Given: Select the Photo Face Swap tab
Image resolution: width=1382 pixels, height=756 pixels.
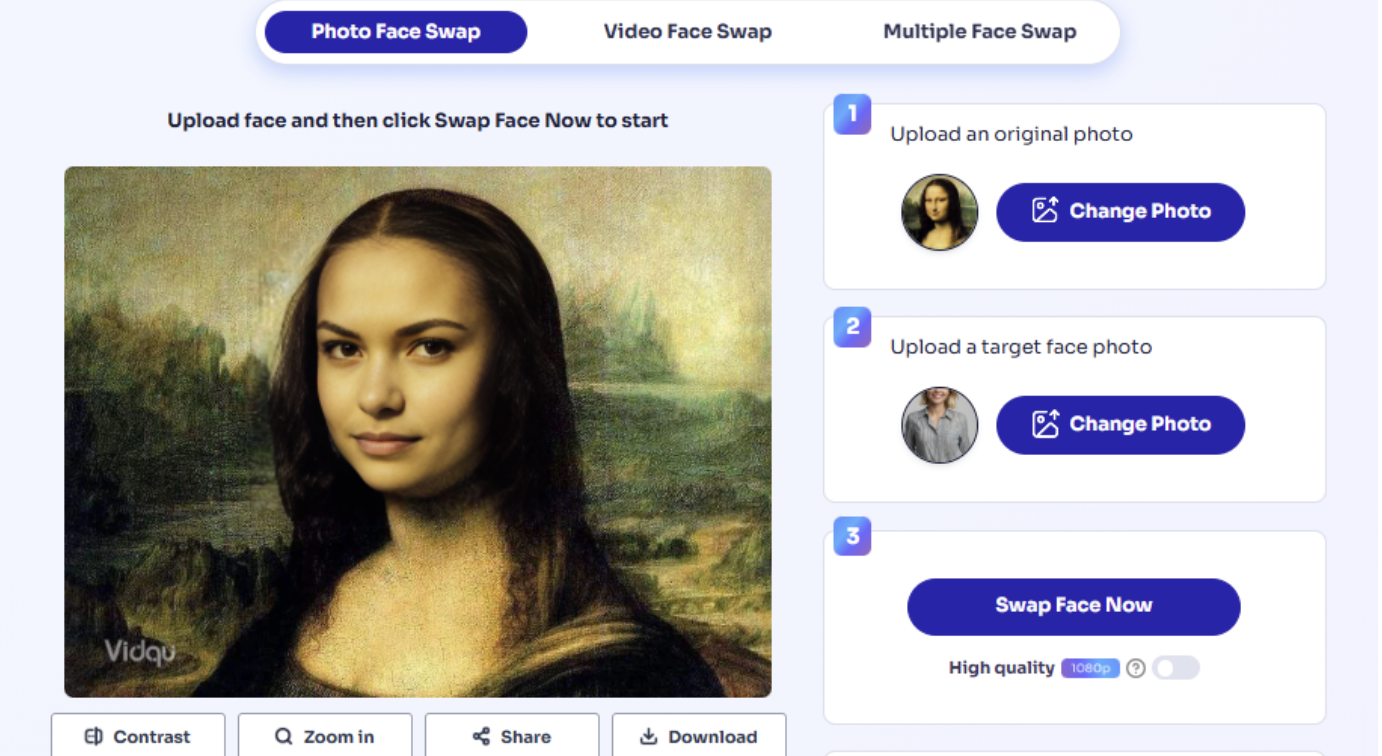Looking at the screenshot, I should pyautogui.click(x=396, y=32).
